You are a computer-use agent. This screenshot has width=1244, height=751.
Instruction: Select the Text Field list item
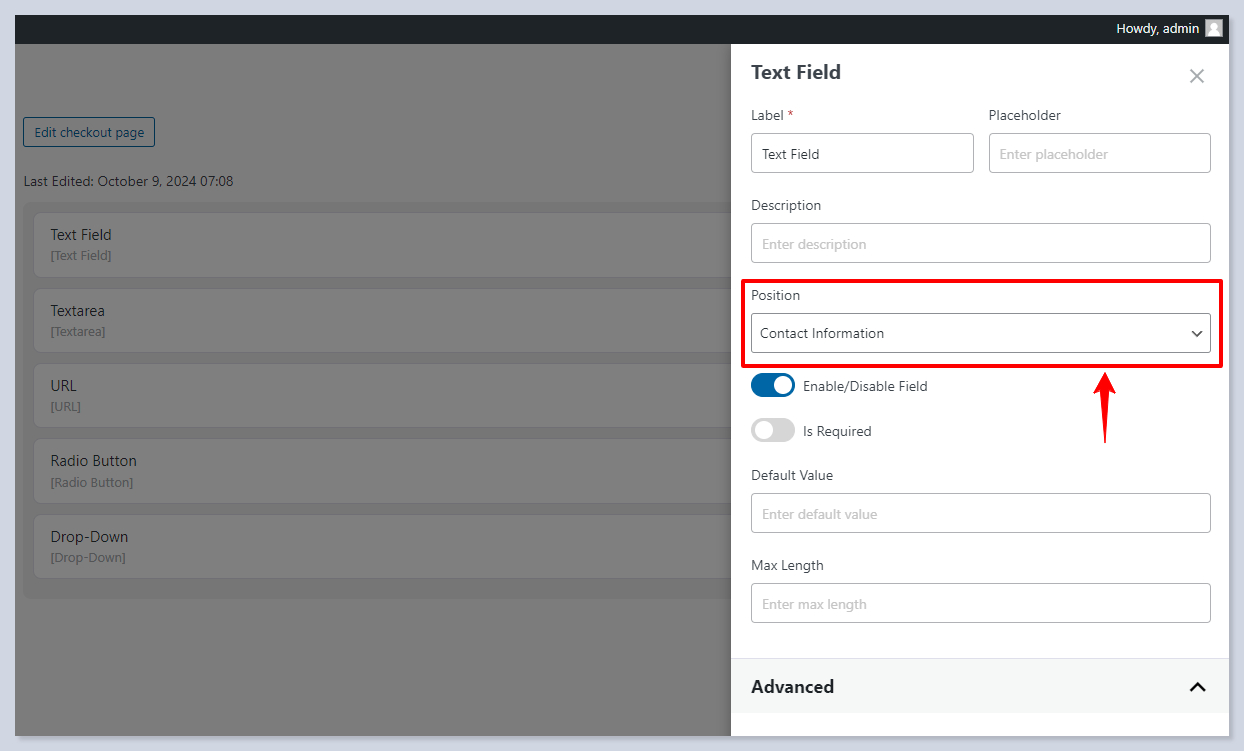click(x=380, y=244)
